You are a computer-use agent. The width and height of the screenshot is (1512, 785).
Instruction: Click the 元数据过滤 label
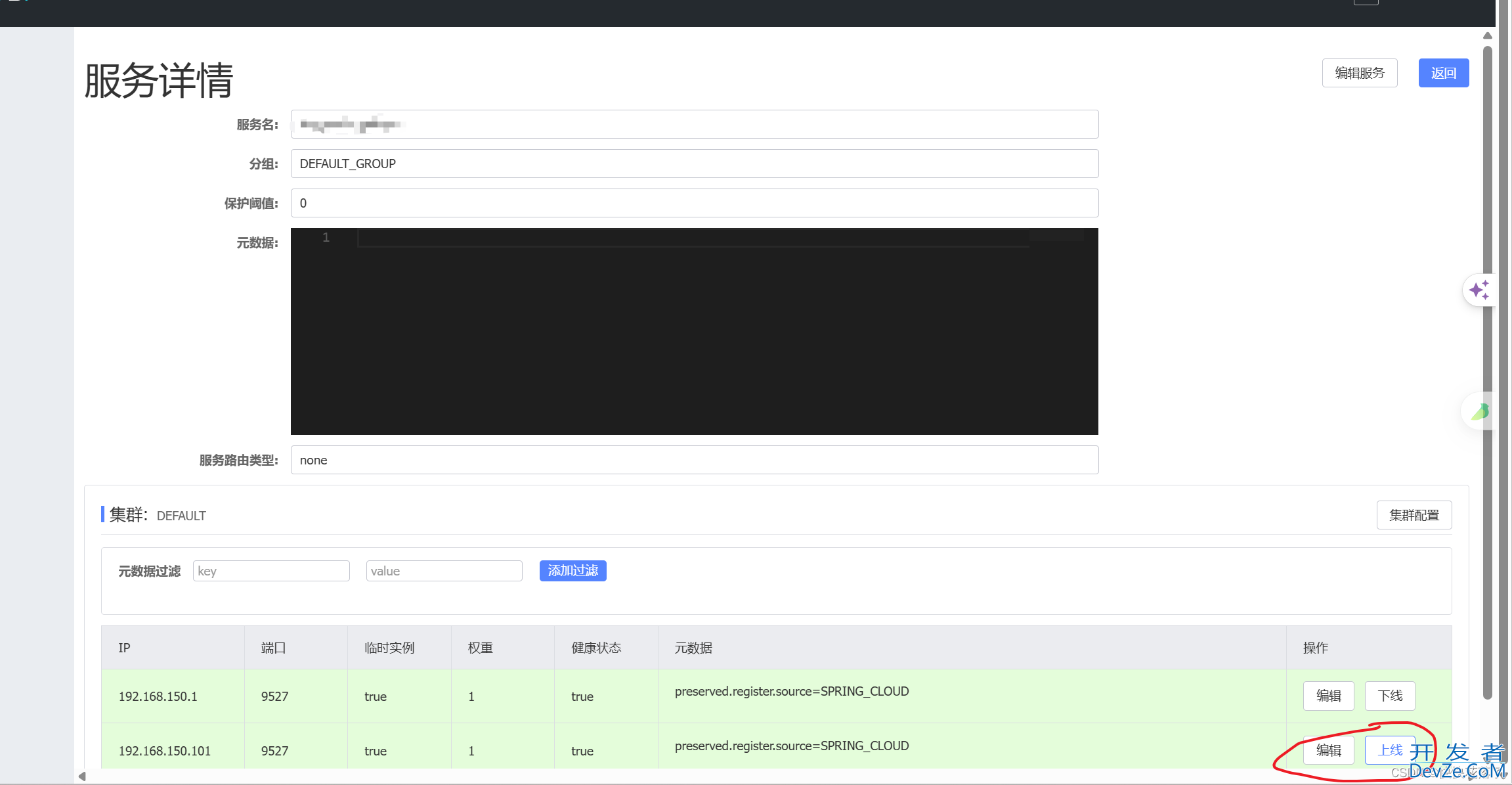click(x=149, y=571)
